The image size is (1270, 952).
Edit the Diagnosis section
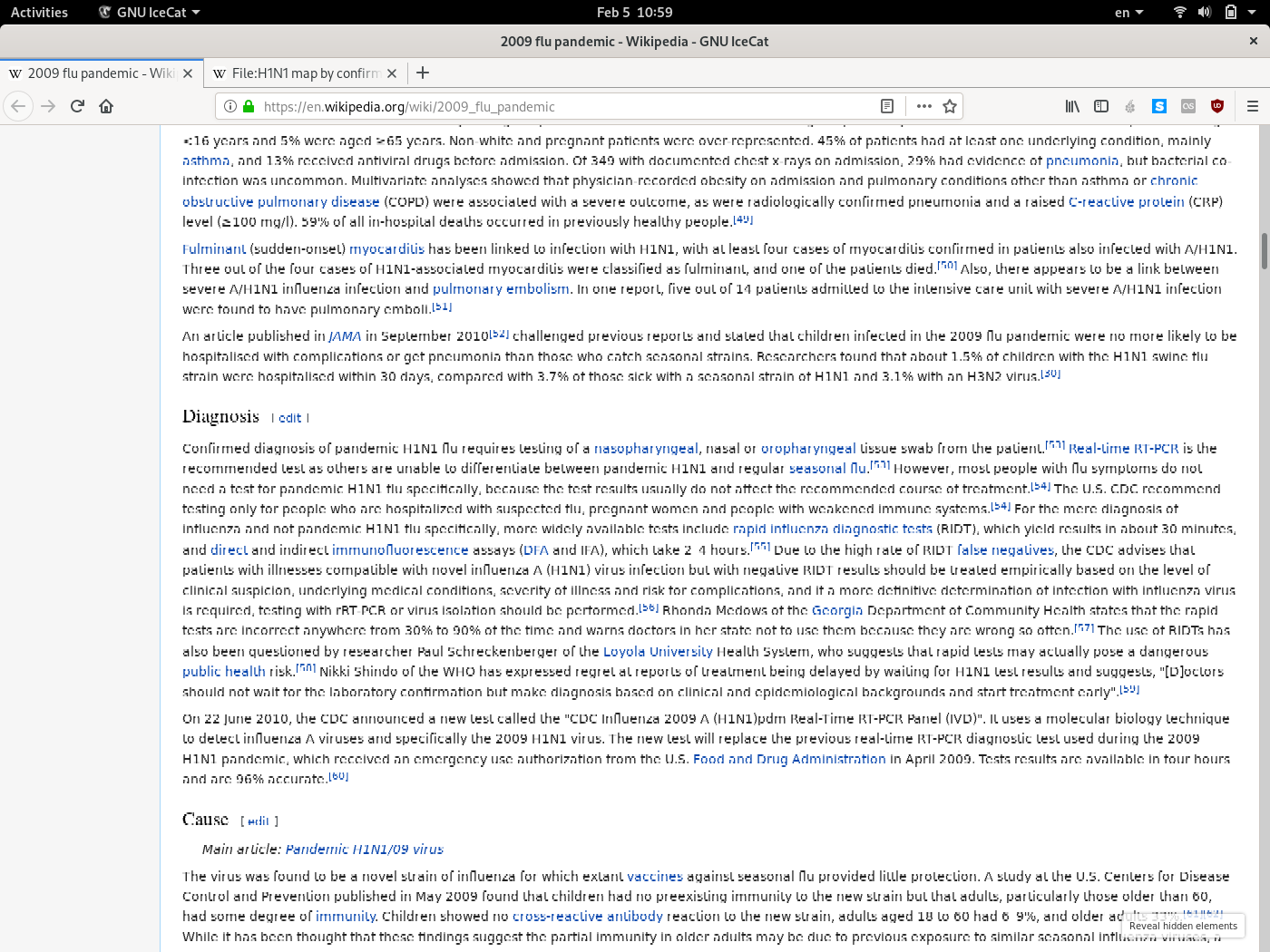click(290, 418)
